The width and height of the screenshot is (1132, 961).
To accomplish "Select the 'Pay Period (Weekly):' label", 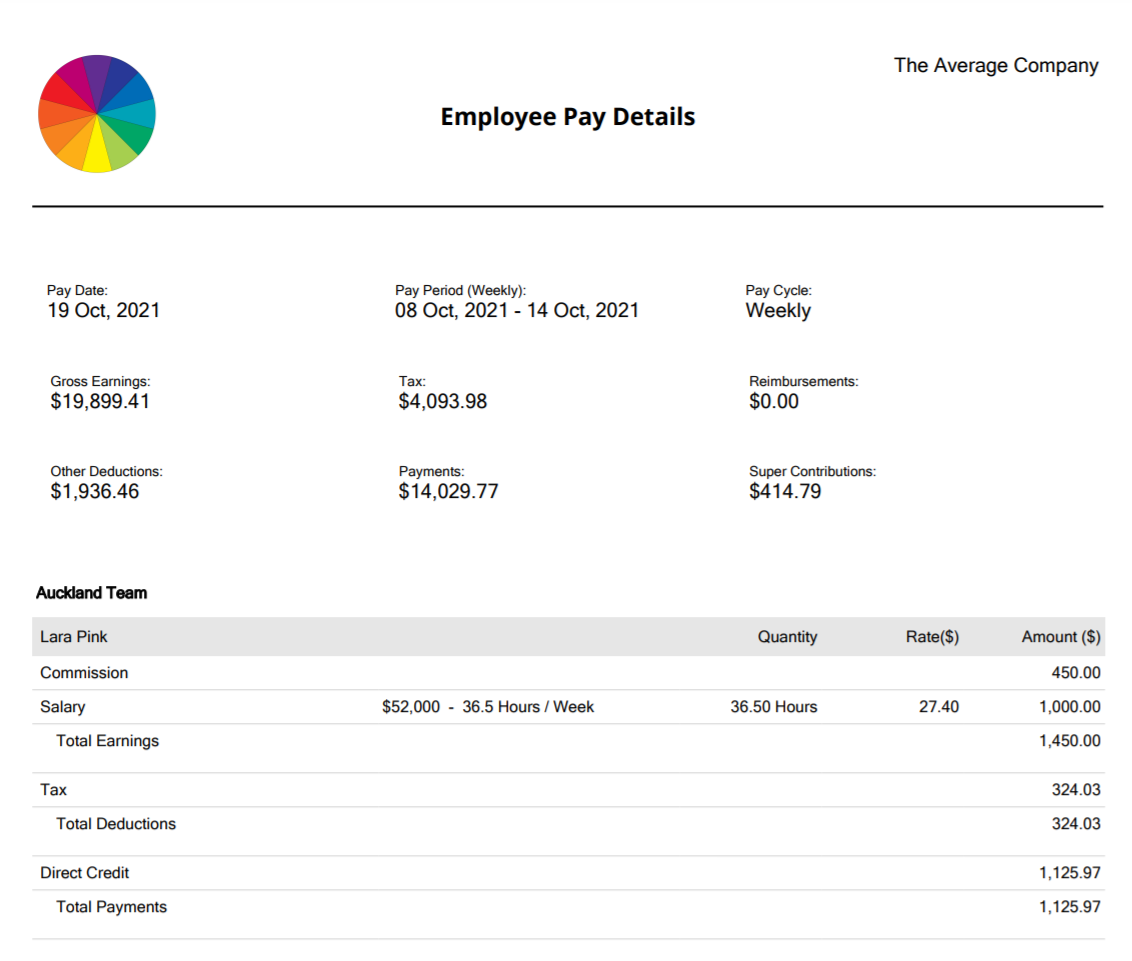I will pos(461,290).
